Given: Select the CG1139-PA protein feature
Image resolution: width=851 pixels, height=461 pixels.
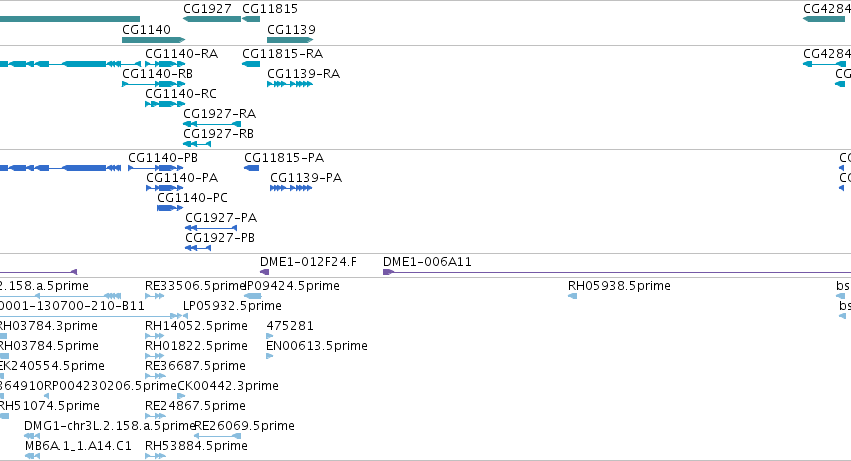Looking at the screenshot, I should [x=291, y=188].
